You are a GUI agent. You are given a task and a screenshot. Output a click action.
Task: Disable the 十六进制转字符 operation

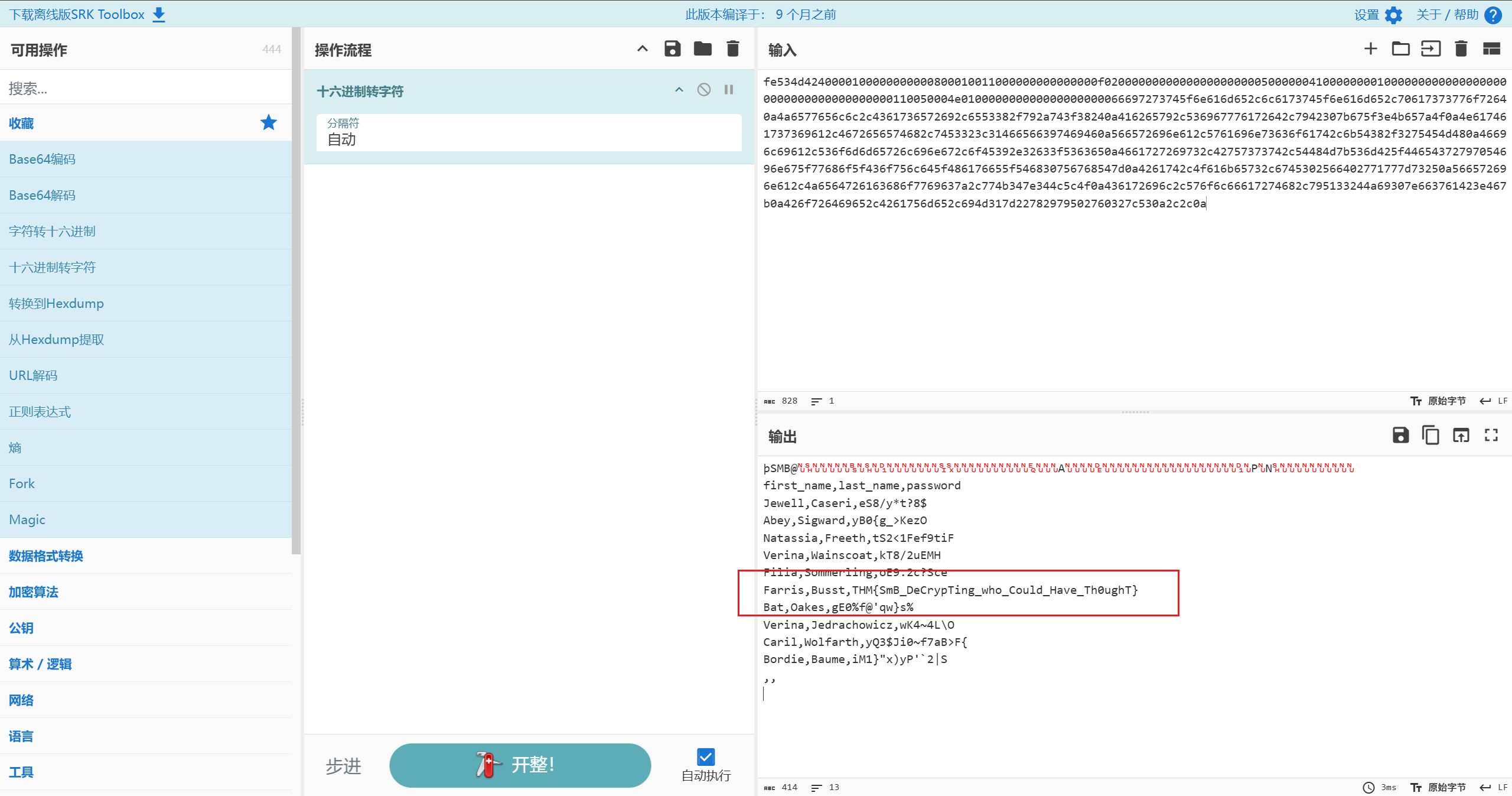click(x=703, y=90)
